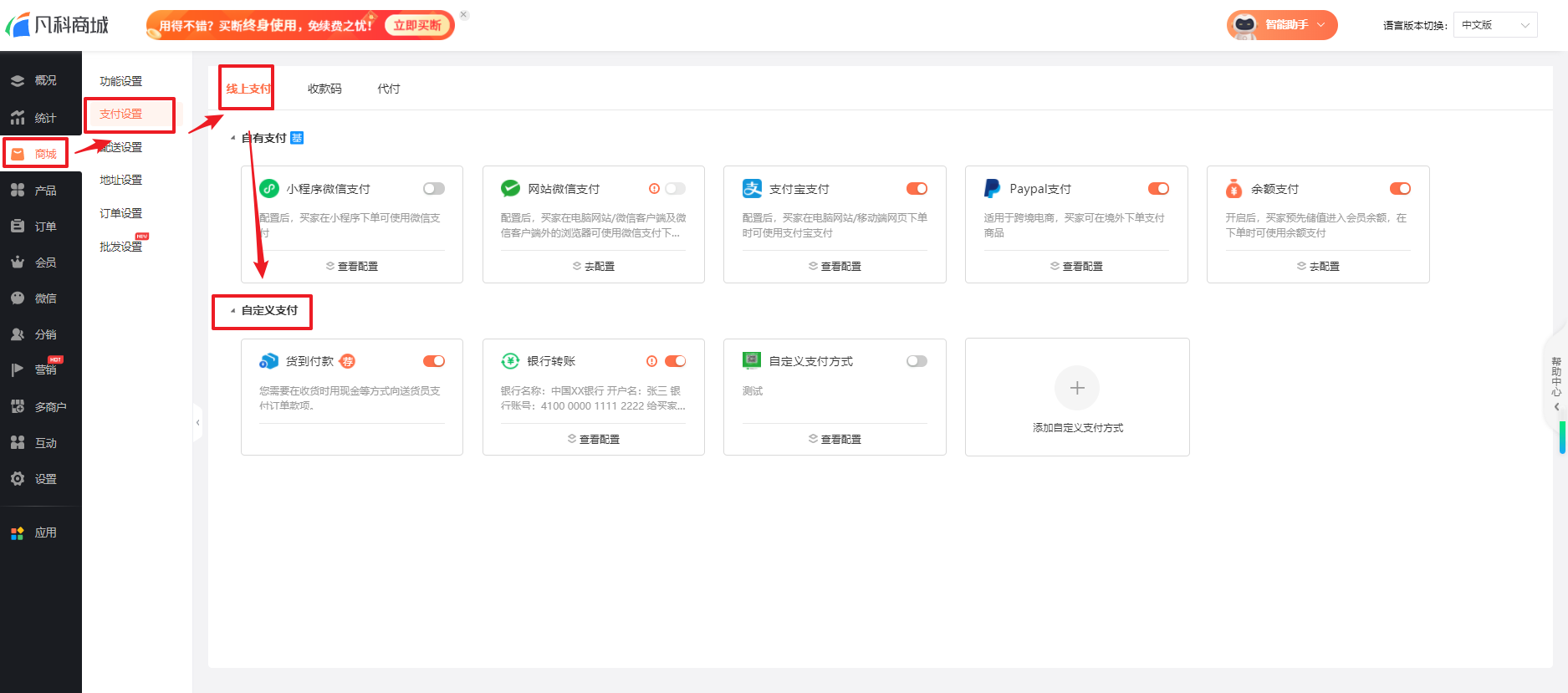This screenshot has height=693, width=1568.
Task: Close the promotional banner at top
Action: pos(464,15)
